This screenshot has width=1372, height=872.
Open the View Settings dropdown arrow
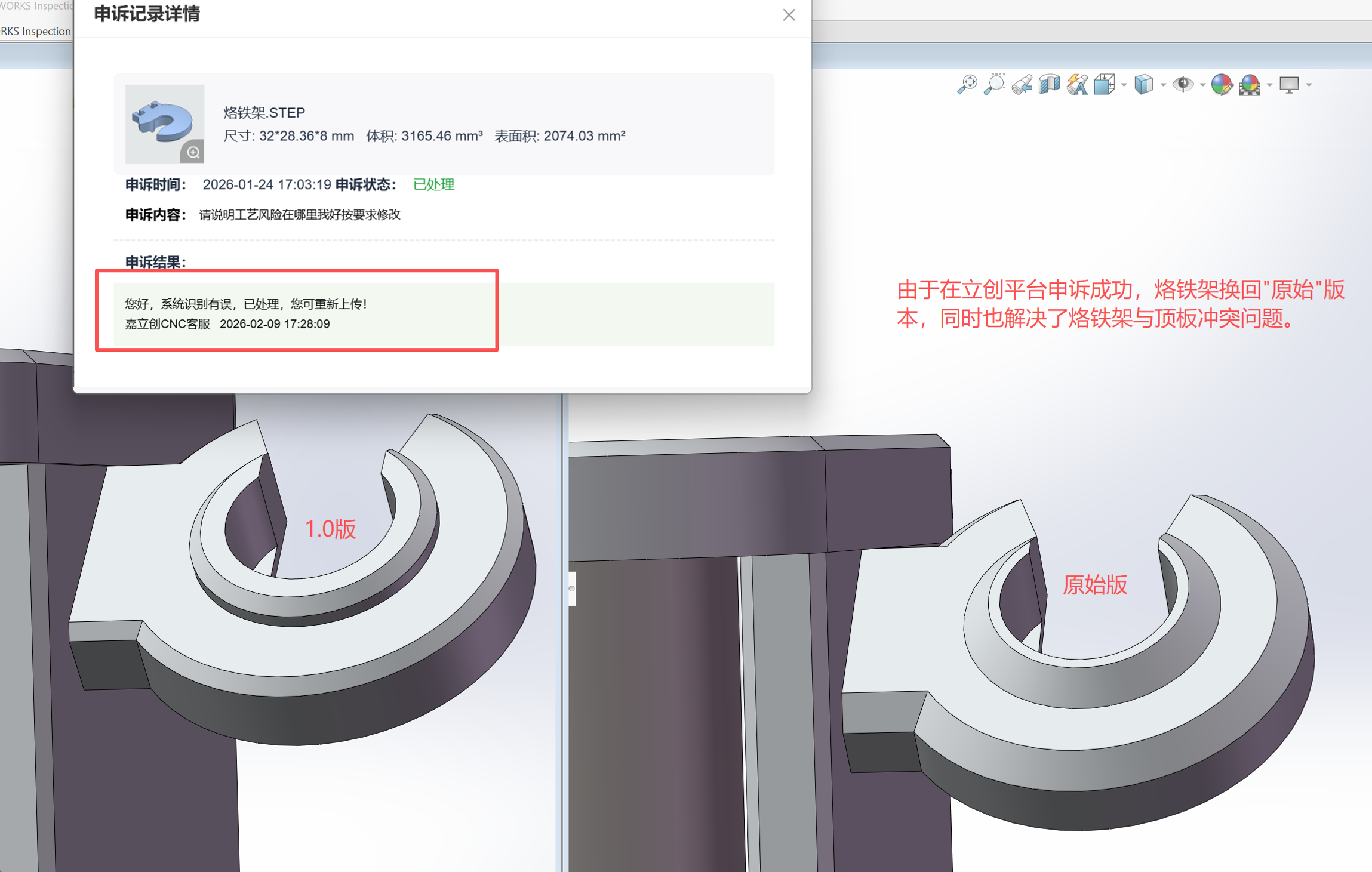1309,85
